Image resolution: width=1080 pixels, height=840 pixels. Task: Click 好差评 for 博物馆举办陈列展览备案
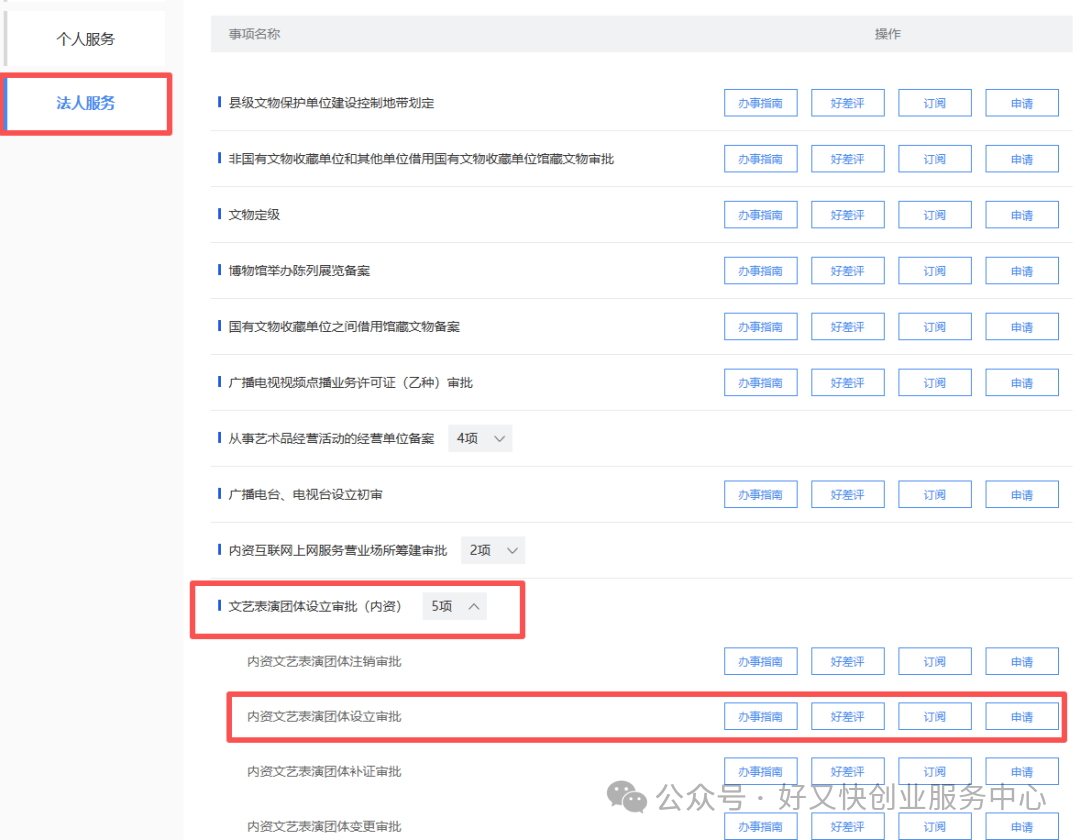pos(848,271)
